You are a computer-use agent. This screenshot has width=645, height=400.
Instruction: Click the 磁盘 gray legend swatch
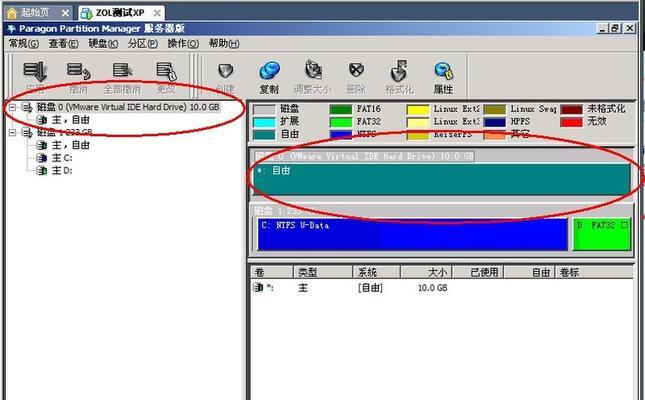[x=264, y=110]
